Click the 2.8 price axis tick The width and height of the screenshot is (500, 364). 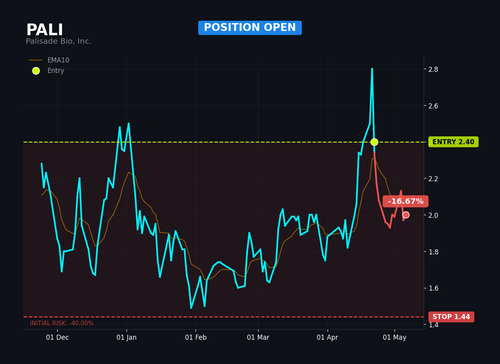click(433, 69)
